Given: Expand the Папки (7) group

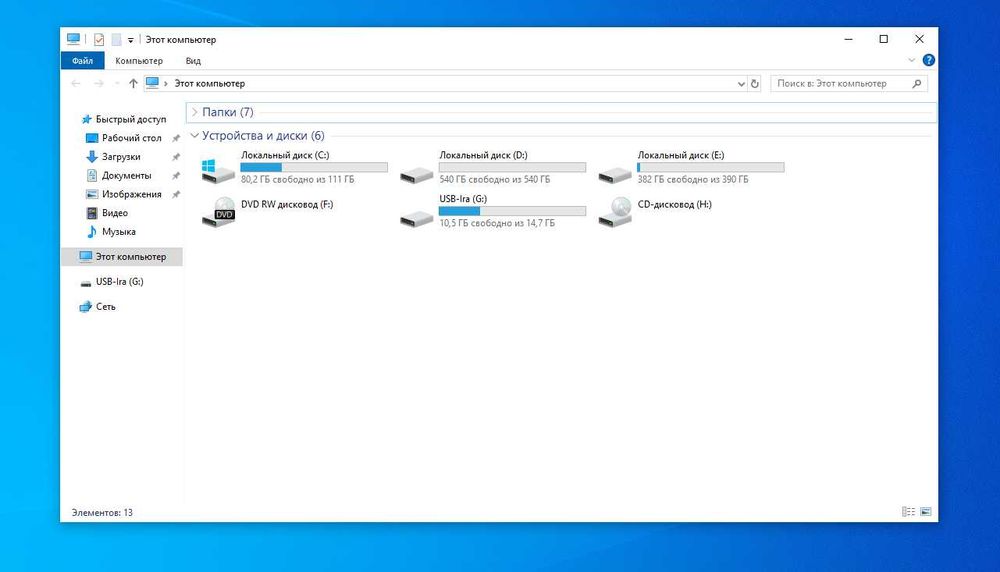Looking at the screenshot, I should (195, 112).
